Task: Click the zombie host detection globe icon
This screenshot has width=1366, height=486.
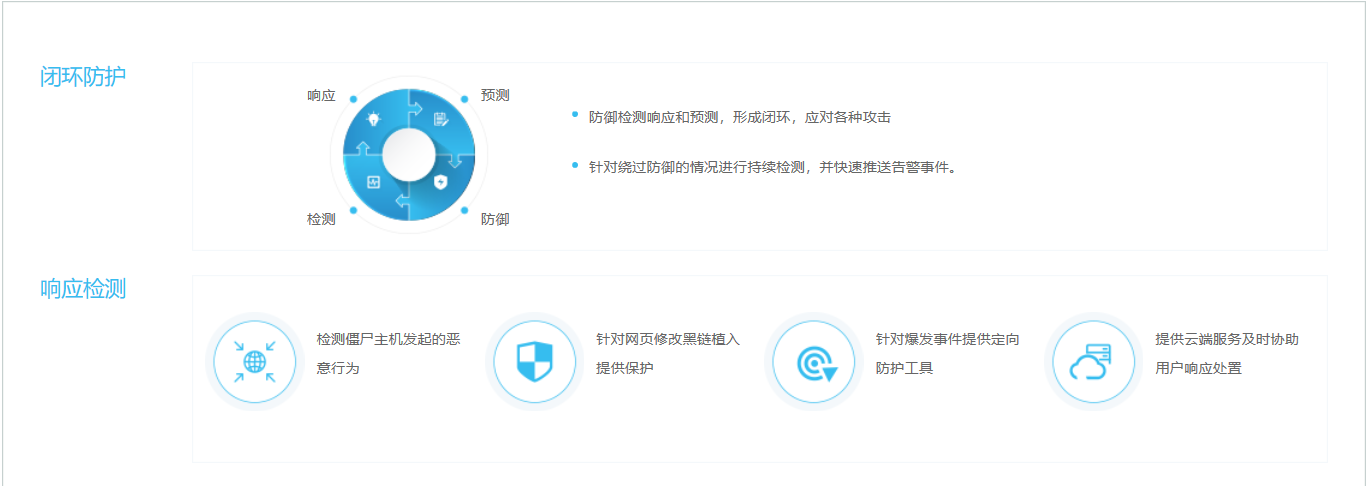Action: click(254, 362)
